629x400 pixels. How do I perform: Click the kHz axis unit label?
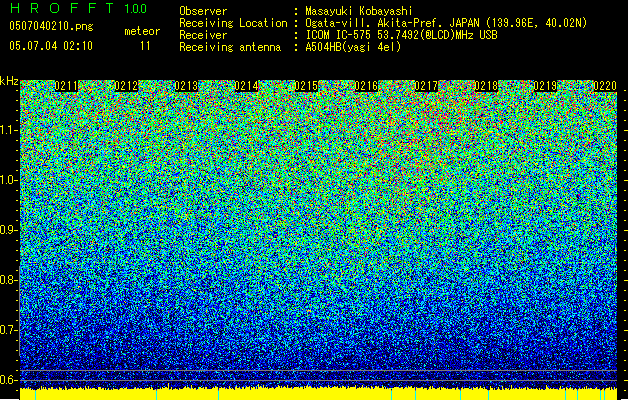coord(9,81)
